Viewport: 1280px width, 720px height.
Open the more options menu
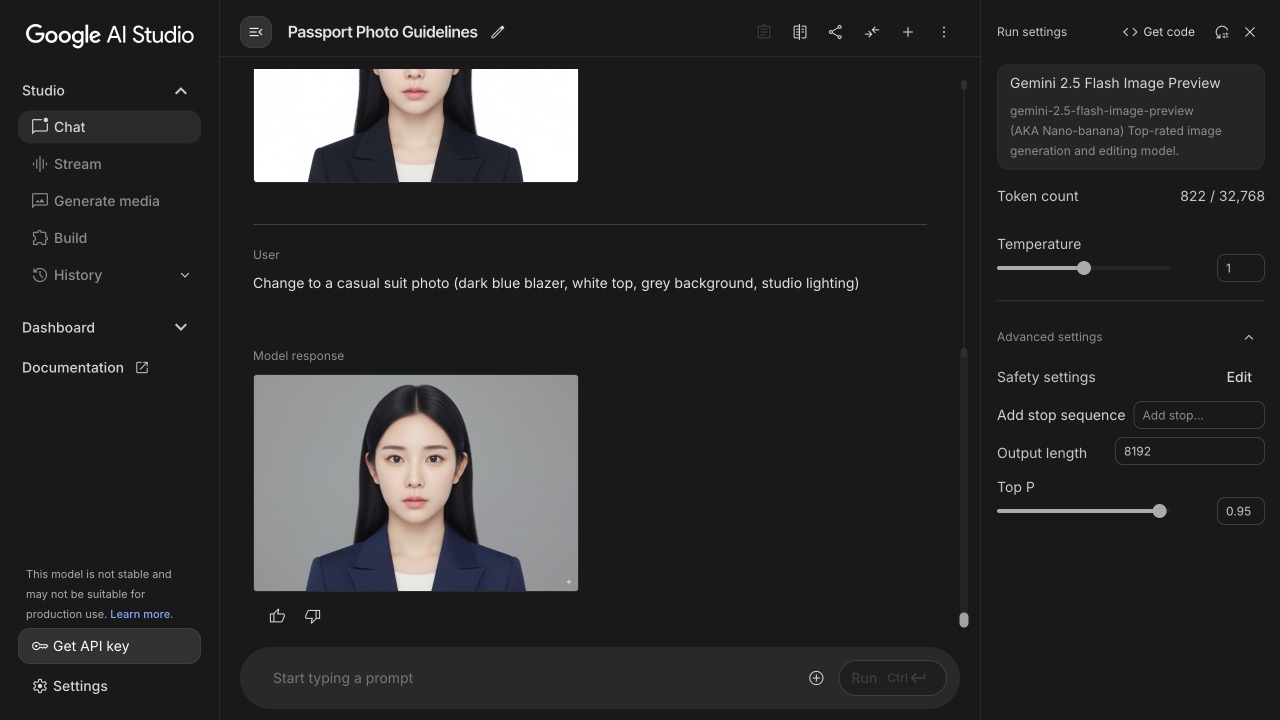[x=944, y=32]
